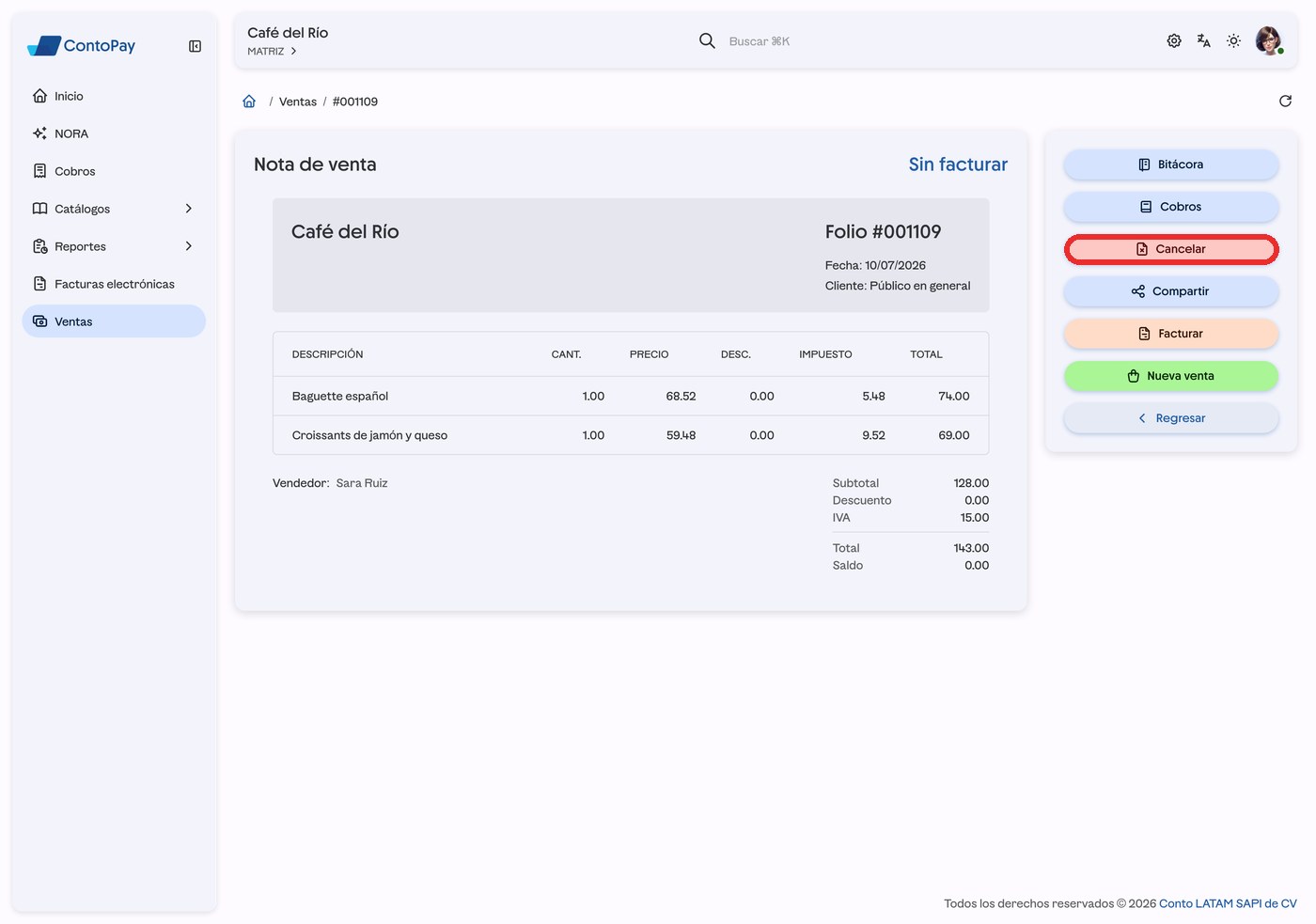
Task: Click the IVA amount 15.00
Action: tap(975, 518)
